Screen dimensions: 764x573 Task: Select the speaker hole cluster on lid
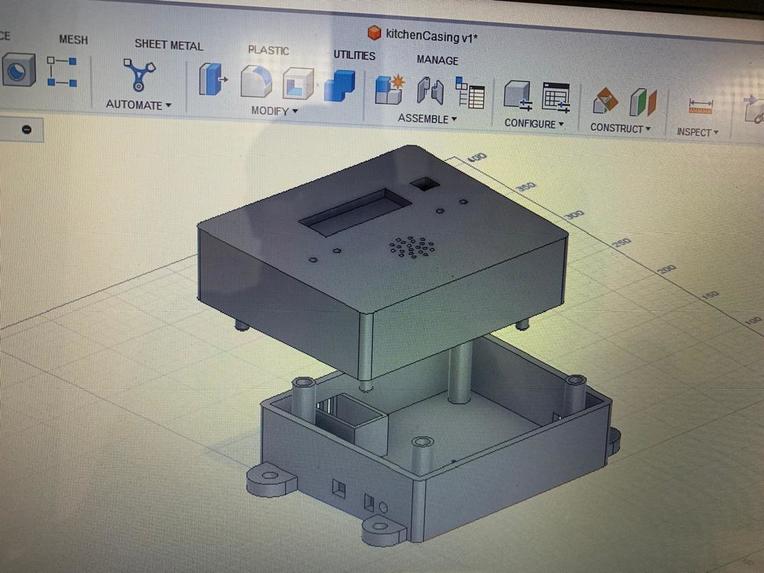412,248
